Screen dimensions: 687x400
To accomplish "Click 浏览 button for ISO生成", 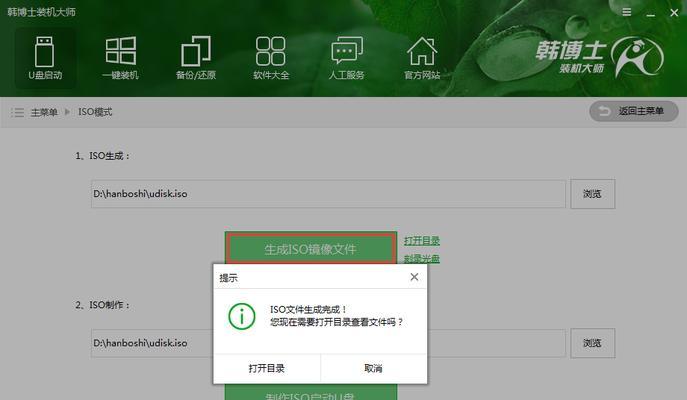I will click(x=592, y=194).
